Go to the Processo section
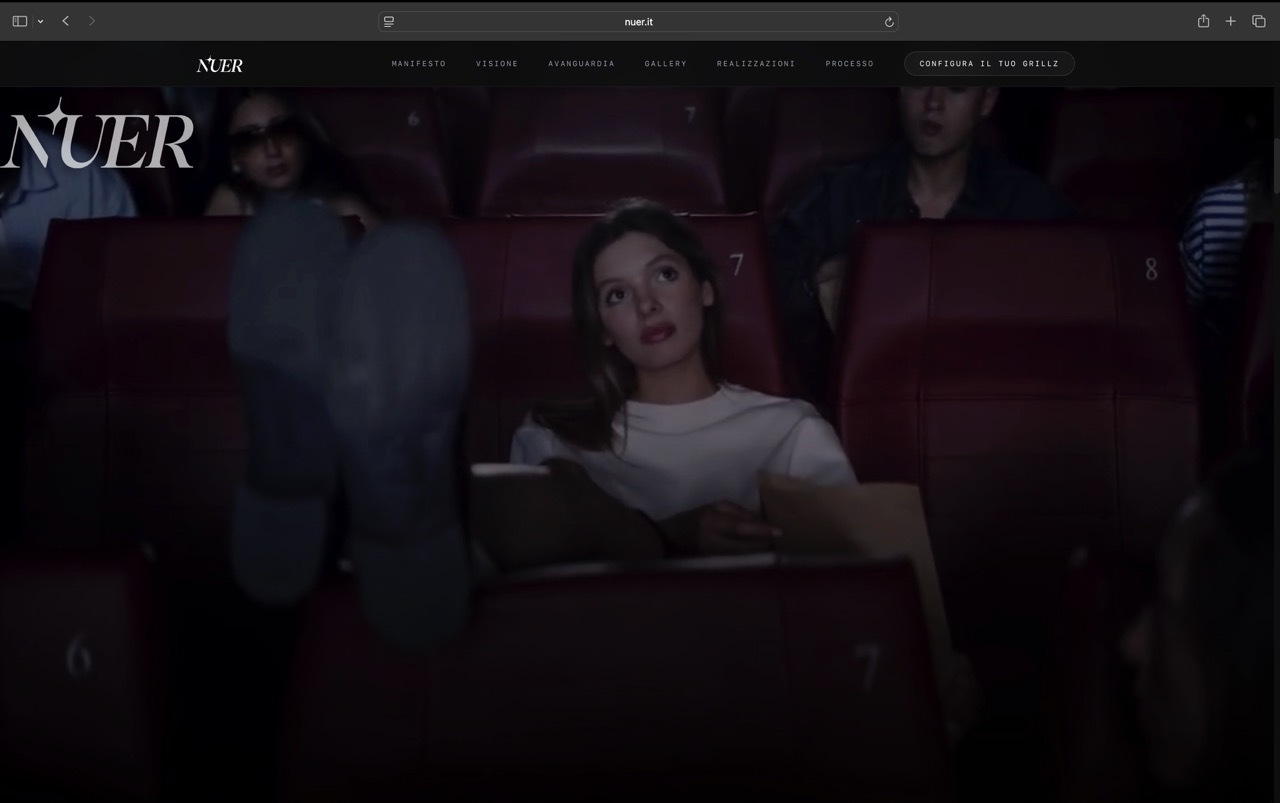 [x=850, y=64]
